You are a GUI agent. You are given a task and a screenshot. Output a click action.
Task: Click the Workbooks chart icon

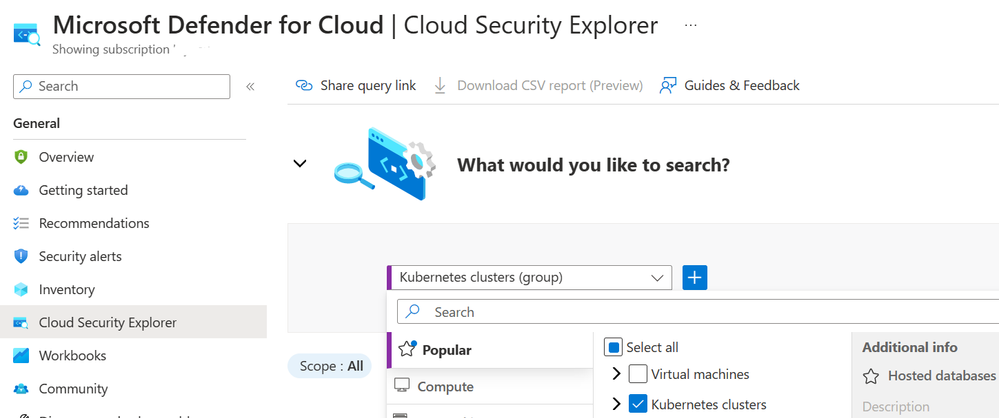tap(21, 356)
